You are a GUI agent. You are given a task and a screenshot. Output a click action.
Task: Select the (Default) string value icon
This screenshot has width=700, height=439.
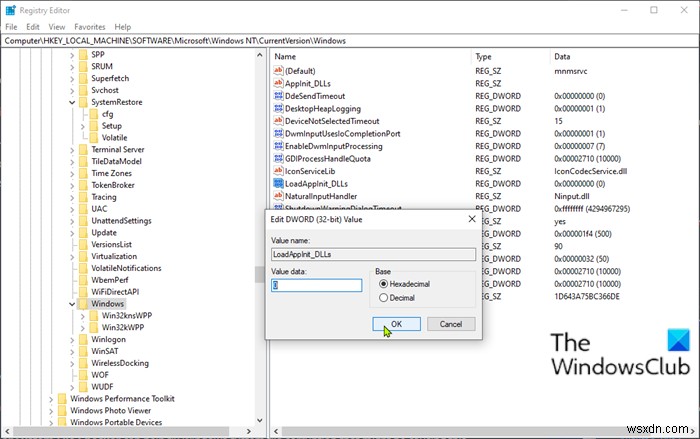(278, 71)
